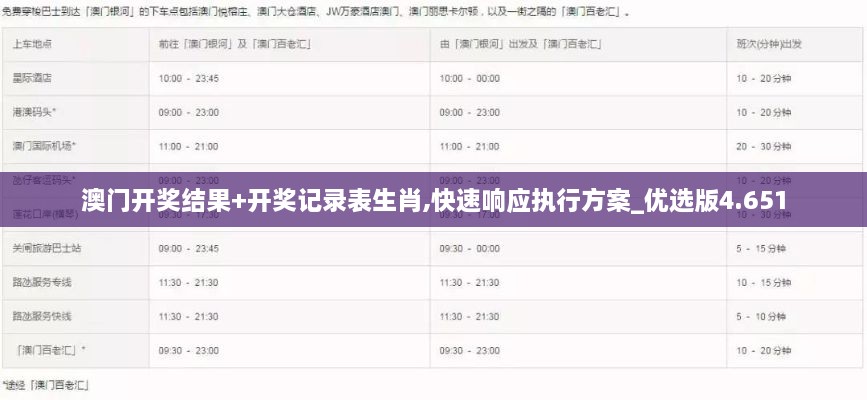Click 澳门国际机场 time in the 由「澳门银河」出发 column
867x400 pixels.
point(469,147)
